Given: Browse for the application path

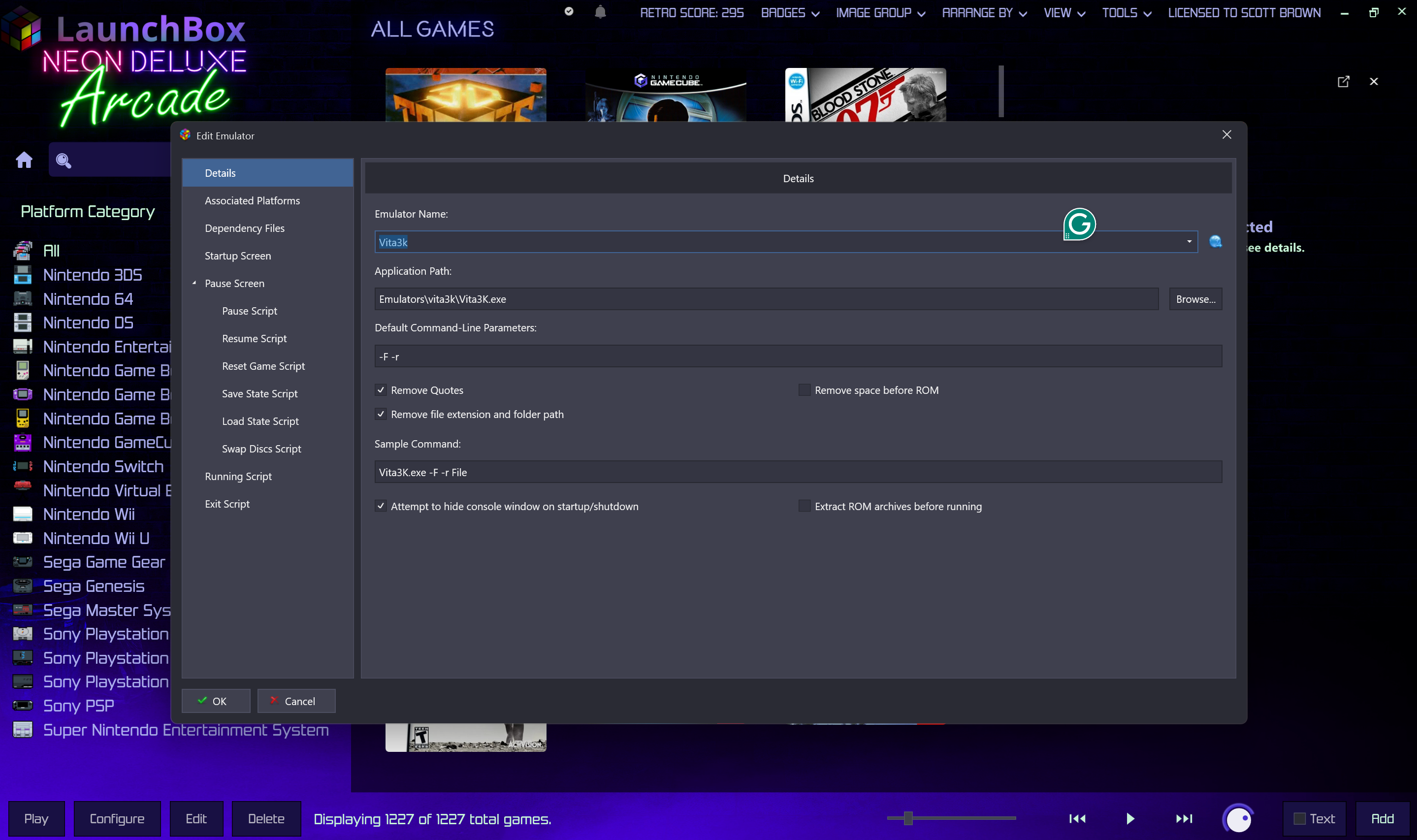Looking at the screenshot, I should [1195, 299].
